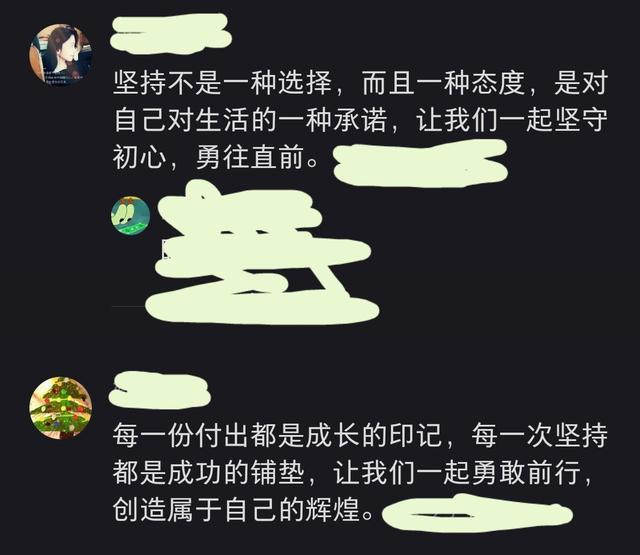
Task: Click the phrase 让我们一起勇敢前行
Action: [457, 473]
